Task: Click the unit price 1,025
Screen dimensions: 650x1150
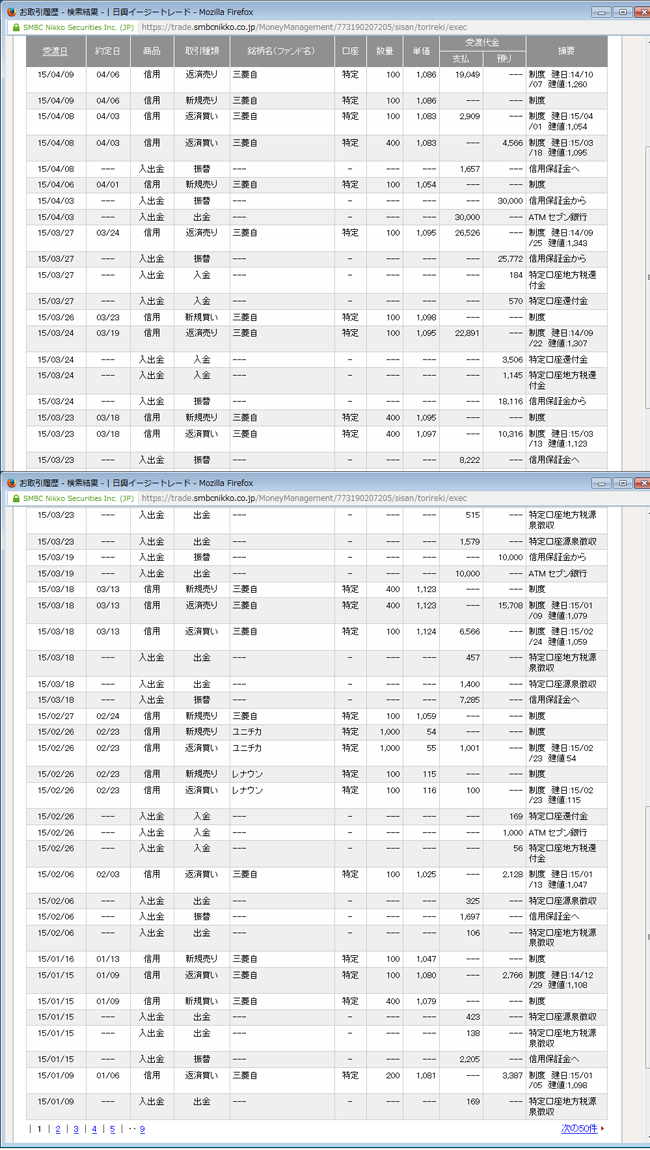Action: click(x=426, y=874)
